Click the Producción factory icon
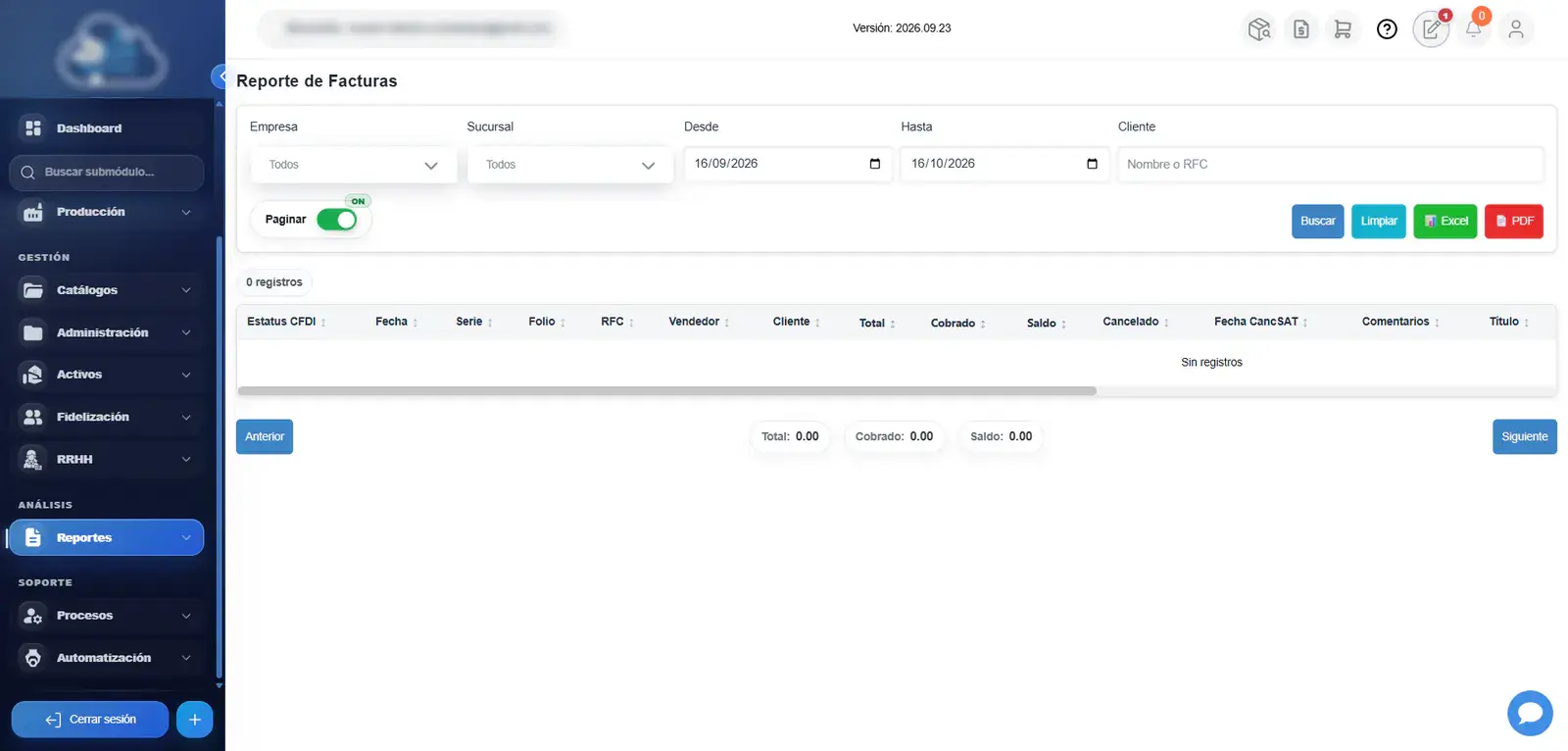Screen dimensions: 1568x751 click(33, 212)
